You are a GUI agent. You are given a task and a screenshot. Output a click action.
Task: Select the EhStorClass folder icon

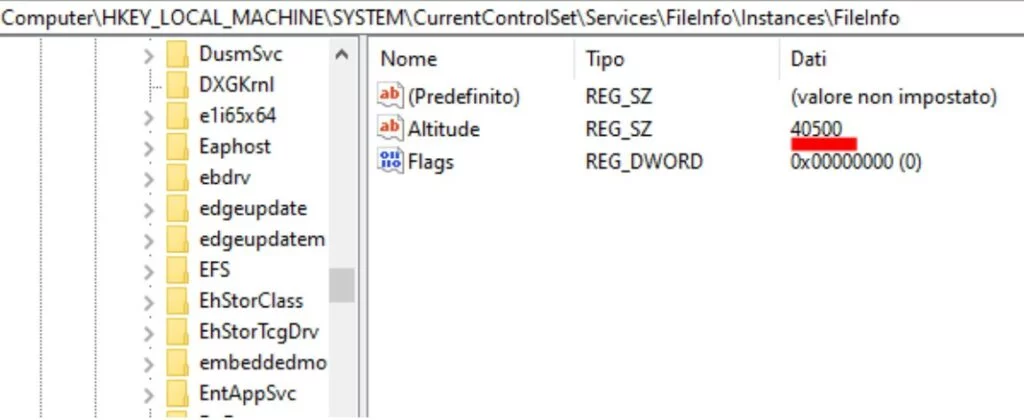click(178, 301)
